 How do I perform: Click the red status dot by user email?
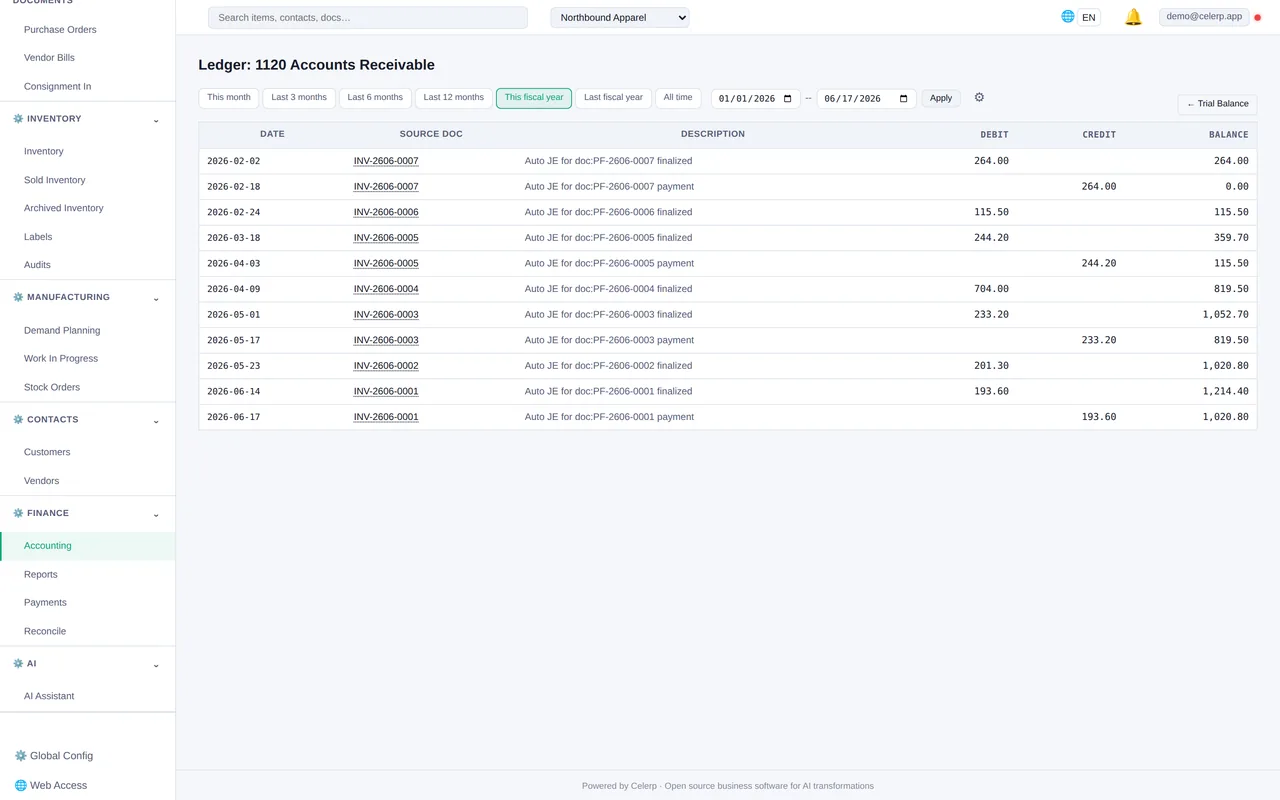click(1258, 18)
